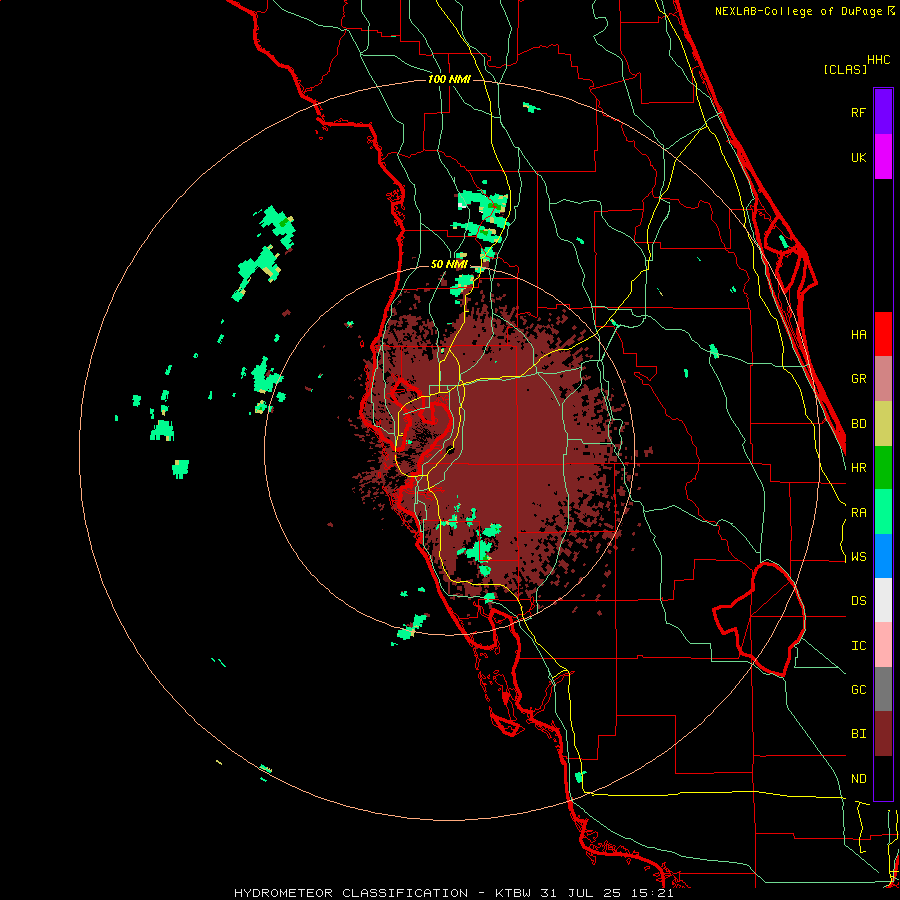Click the "GR" legend label
Image resolution: width=900 pixels, height=900 pixels.
pyautogui.click(x=859, y=379)
